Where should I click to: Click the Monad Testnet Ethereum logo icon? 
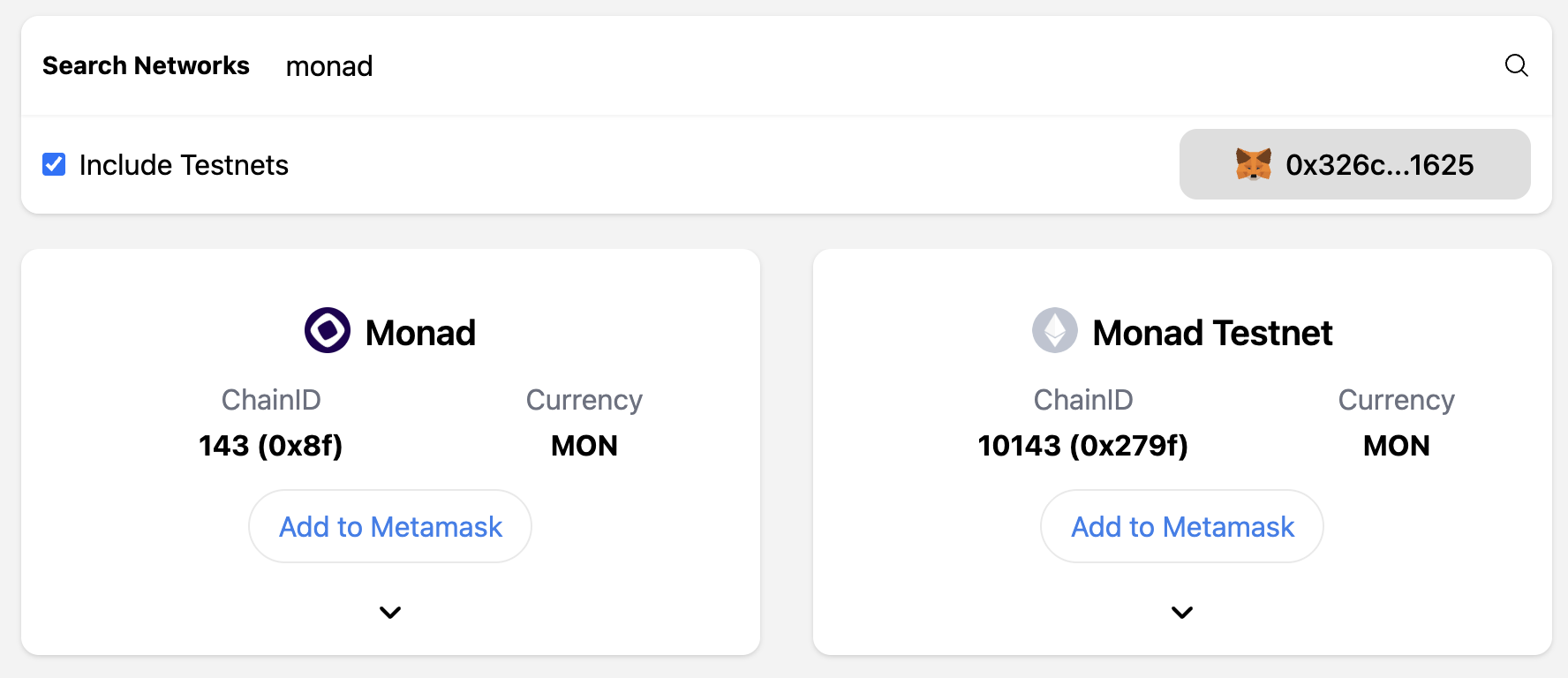[x=1054, y=330]
